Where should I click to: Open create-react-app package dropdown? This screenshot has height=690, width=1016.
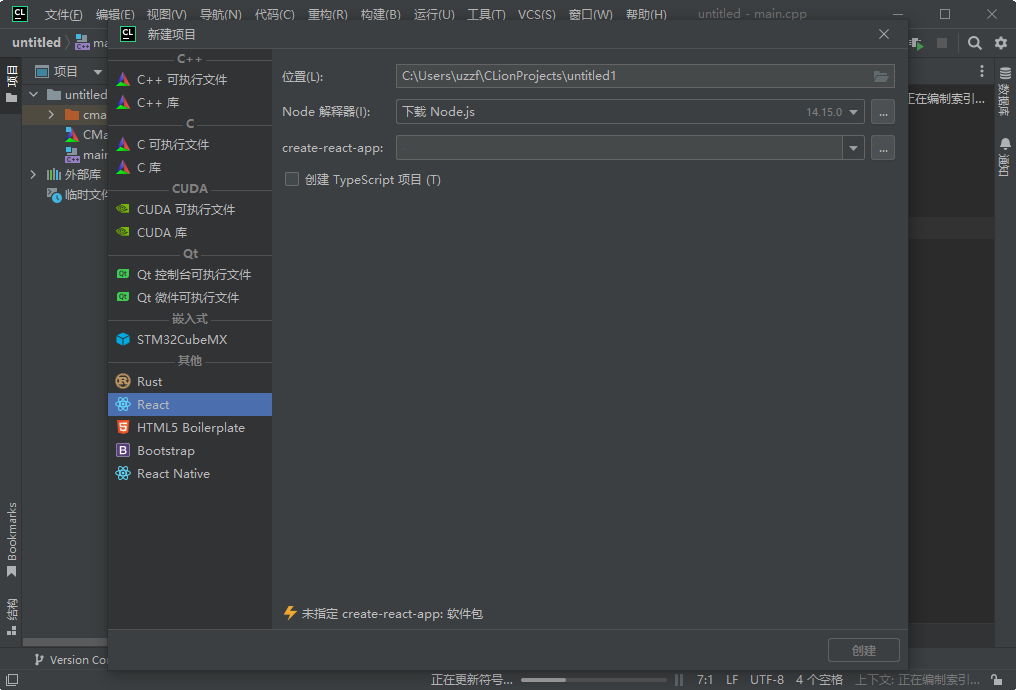(x=853, y=148)
